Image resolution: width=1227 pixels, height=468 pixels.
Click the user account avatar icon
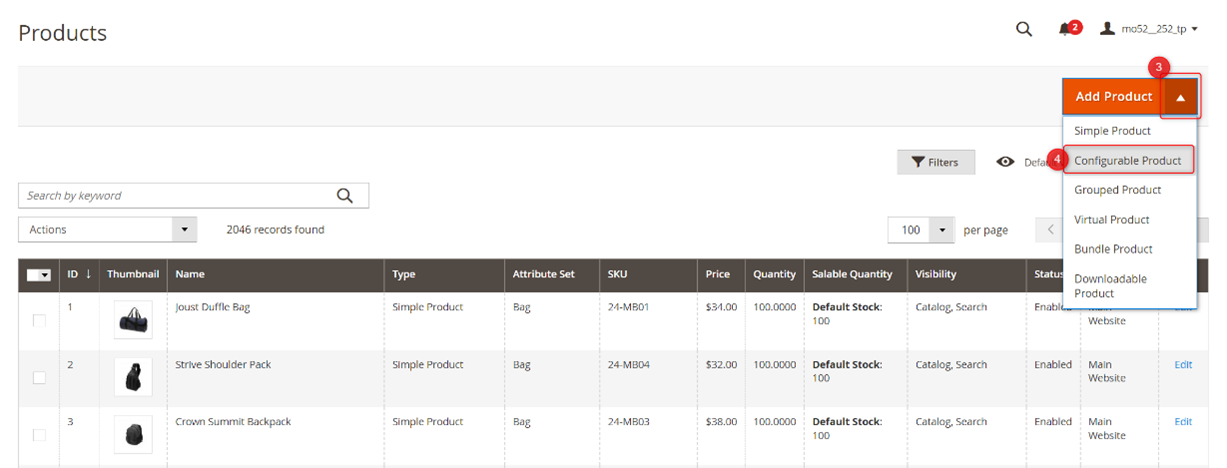coord(1107,29)
